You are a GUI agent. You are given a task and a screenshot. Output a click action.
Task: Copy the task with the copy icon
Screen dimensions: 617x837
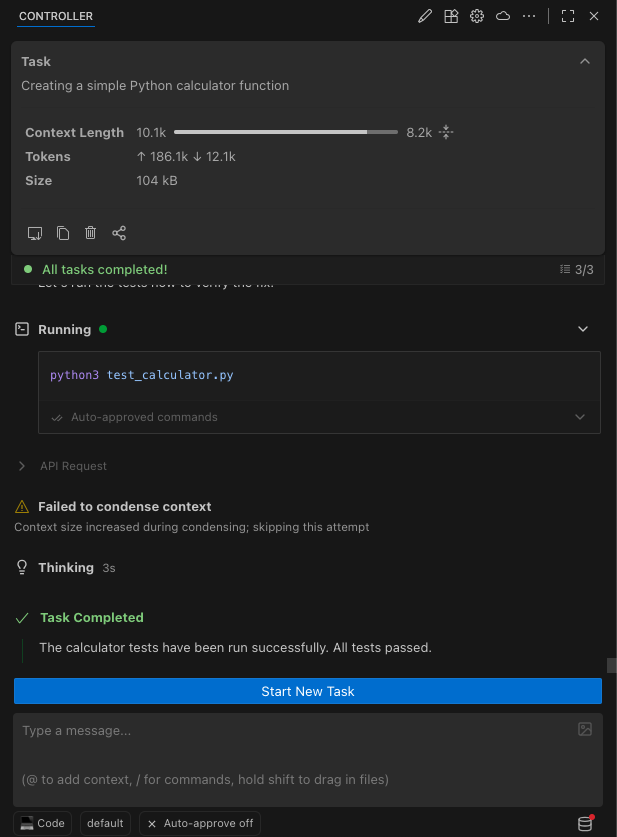pos(63,233)
